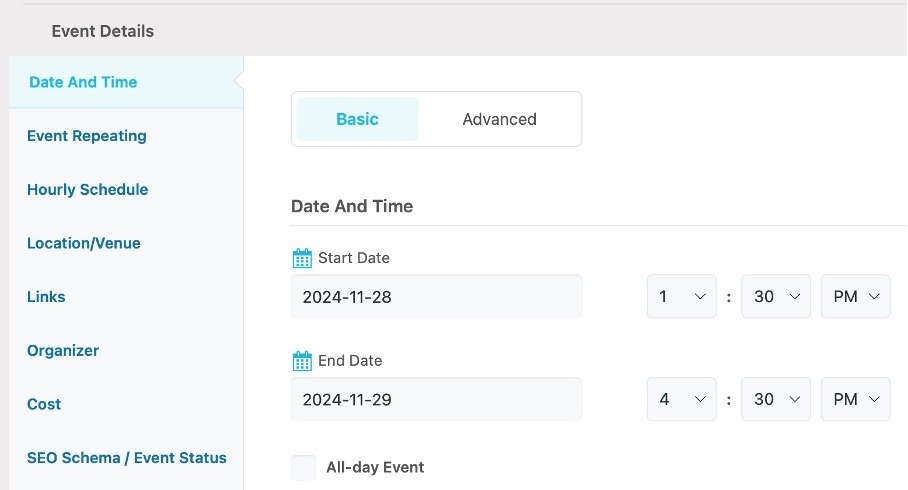Viewport: 908px width, 490px height.
Task: Click the End Date input field
Action: coord(437,399)
